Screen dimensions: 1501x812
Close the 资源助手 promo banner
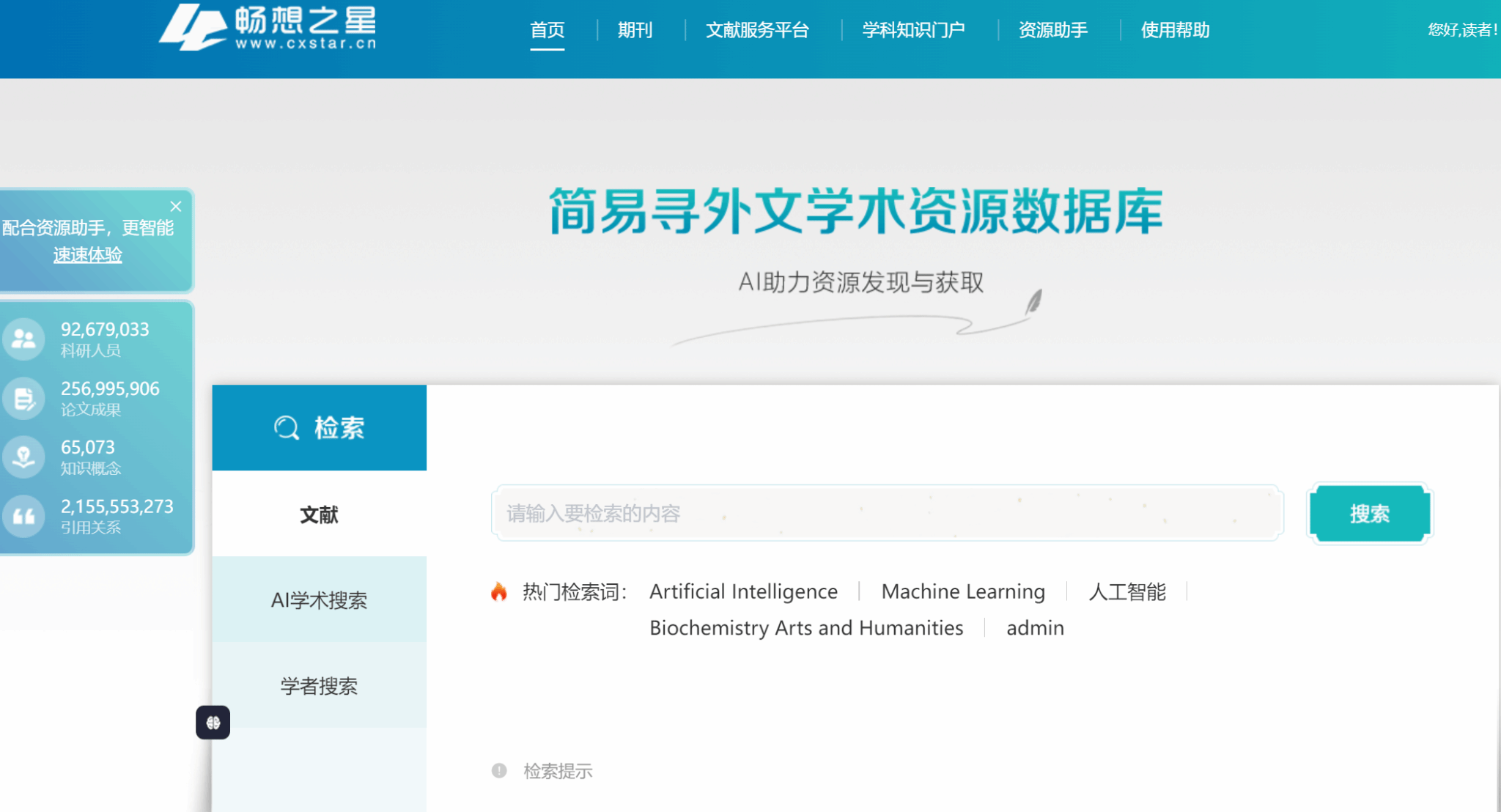[x=176, y=206]
